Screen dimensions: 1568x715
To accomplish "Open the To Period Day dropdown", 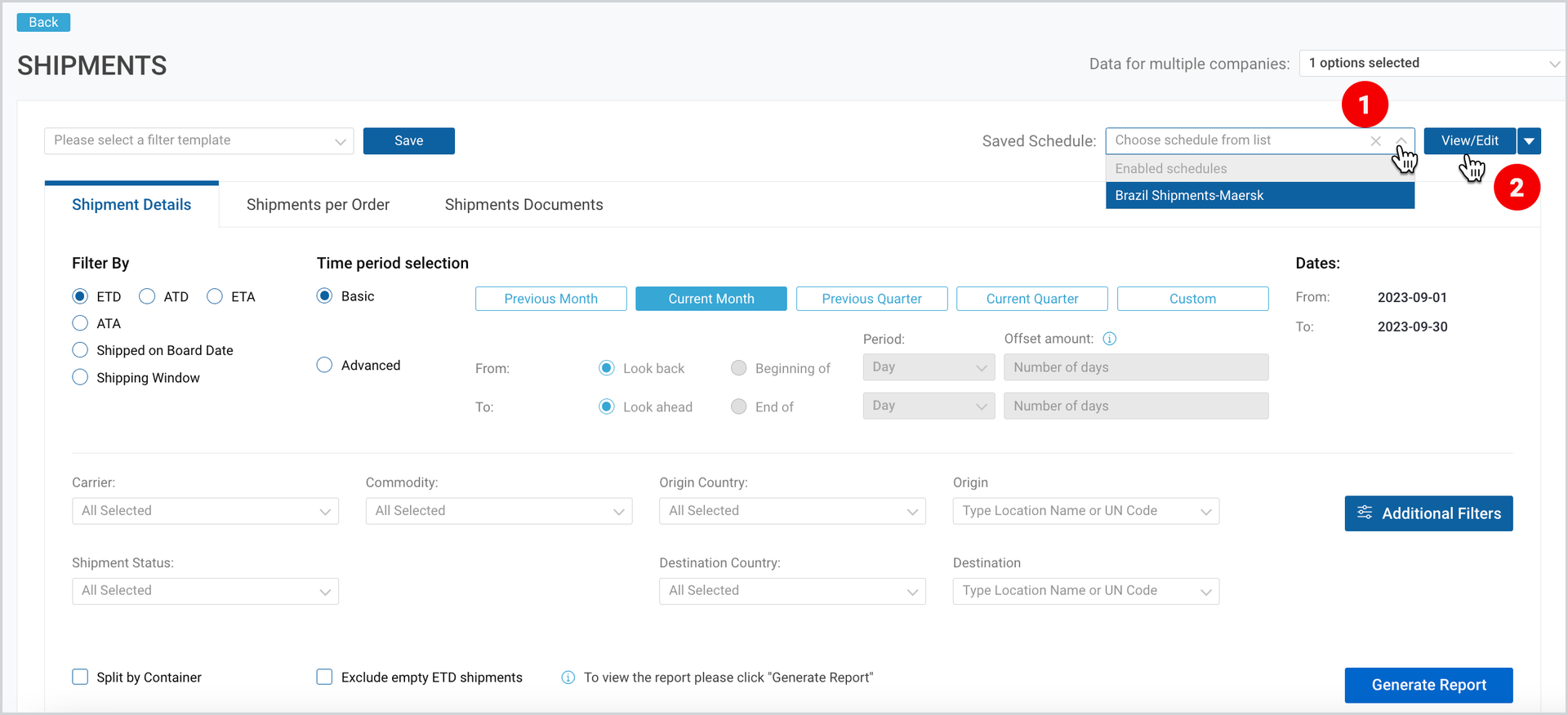I will pyautogui.click(x=929, y=406).
